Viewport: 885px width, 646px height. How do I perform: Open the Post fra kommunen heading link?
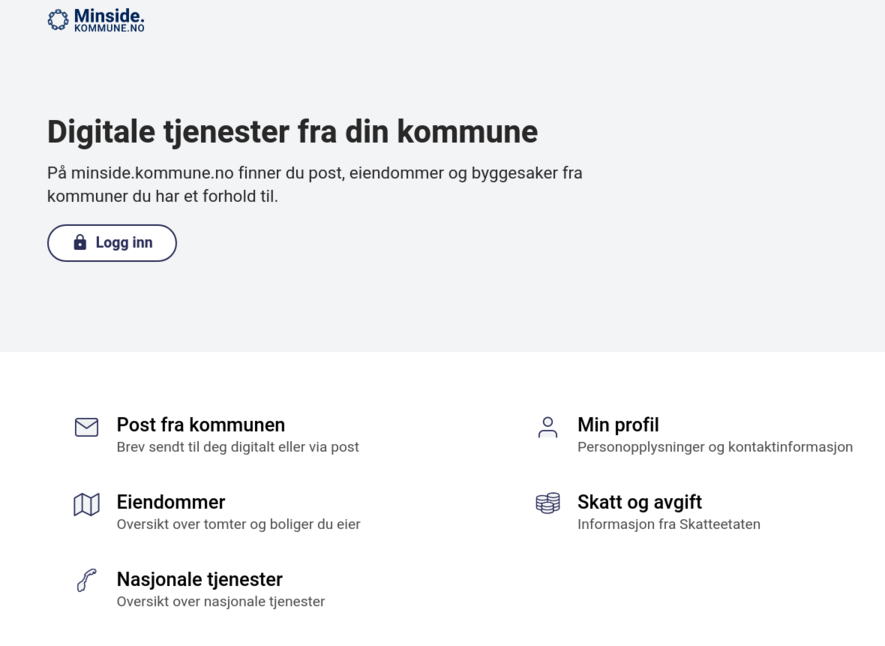pos(200,425)
